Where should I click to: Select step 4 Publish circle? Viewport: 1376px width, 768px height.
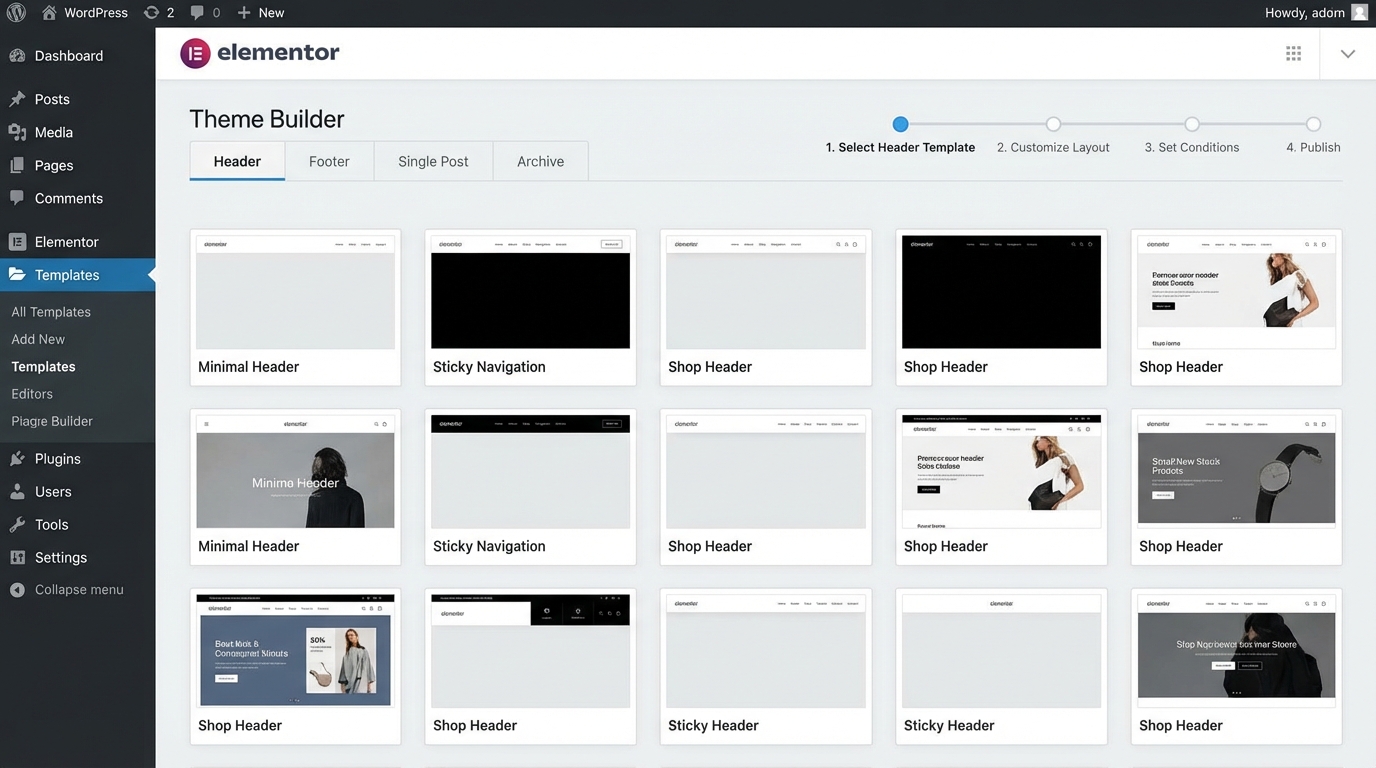(1313, 124)
